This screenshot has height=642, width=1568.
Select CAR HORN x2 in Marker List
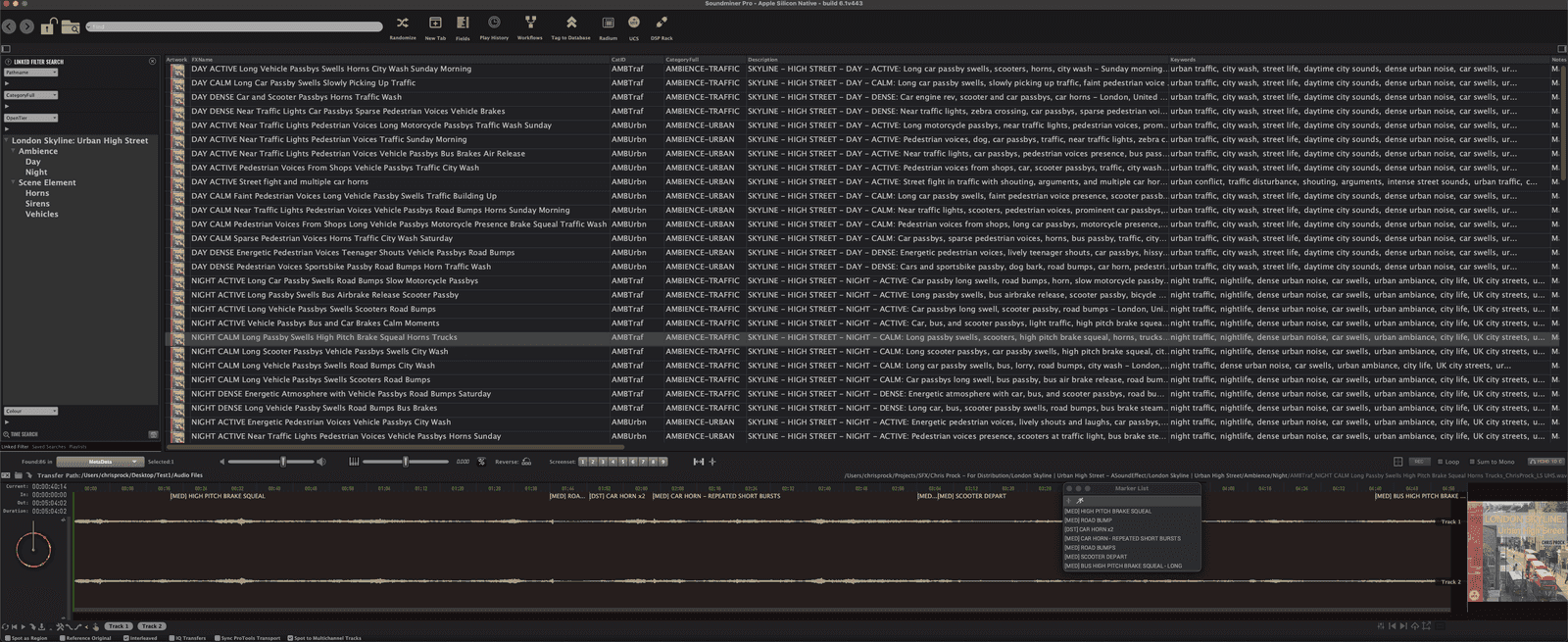pos(1089,529)
